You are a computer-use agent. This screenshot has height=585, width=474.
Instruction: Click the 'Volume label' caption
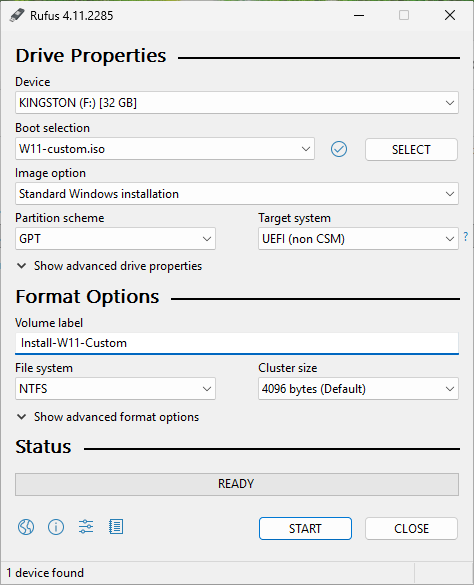click(x=49, y=323)
